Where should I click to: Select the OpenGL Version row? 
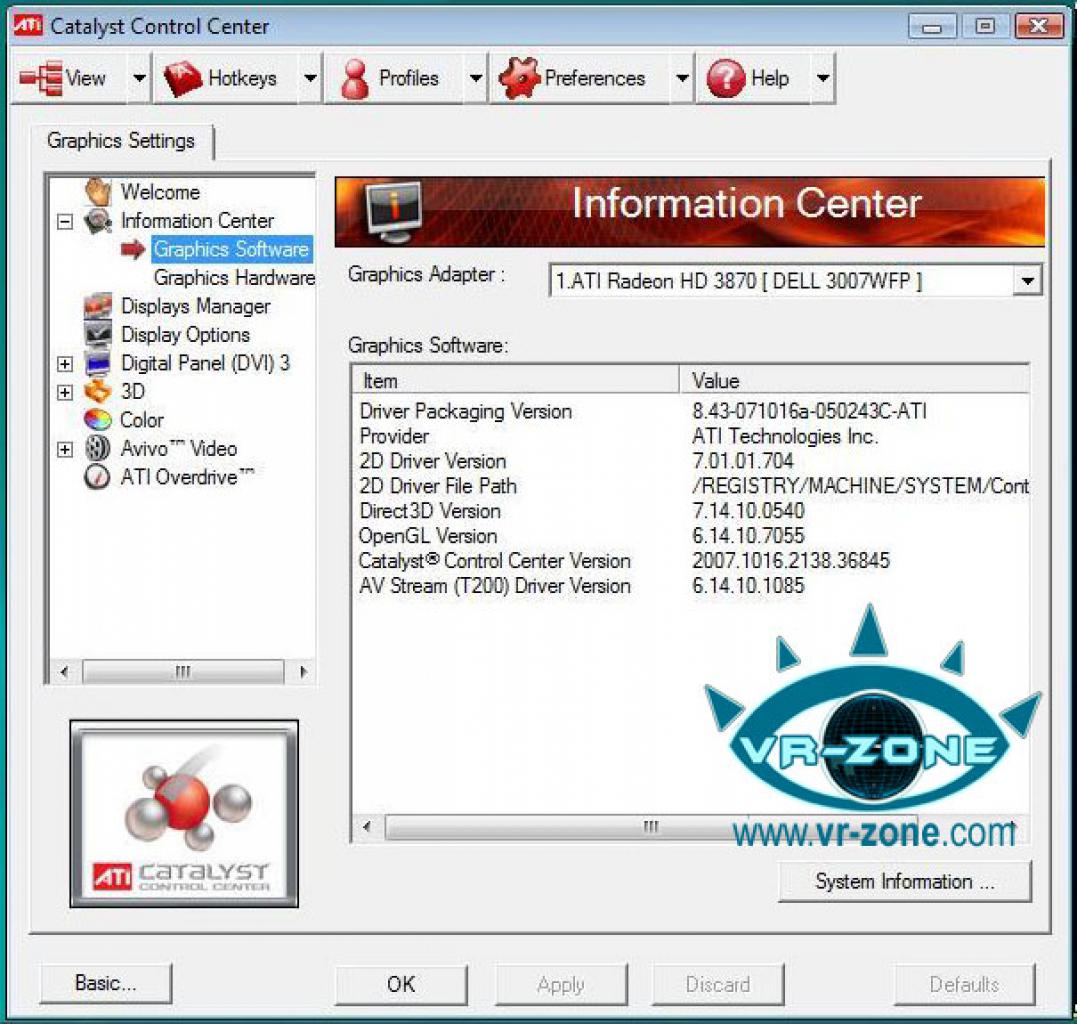click(x=691, y=536)
